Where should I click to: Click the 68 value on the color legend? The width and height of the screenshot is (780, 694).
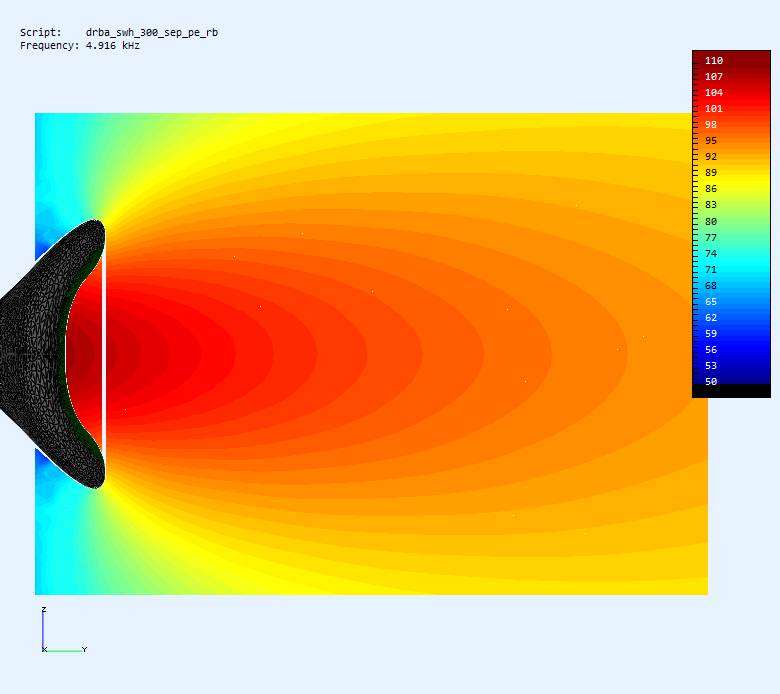click(x=711, y=286)
